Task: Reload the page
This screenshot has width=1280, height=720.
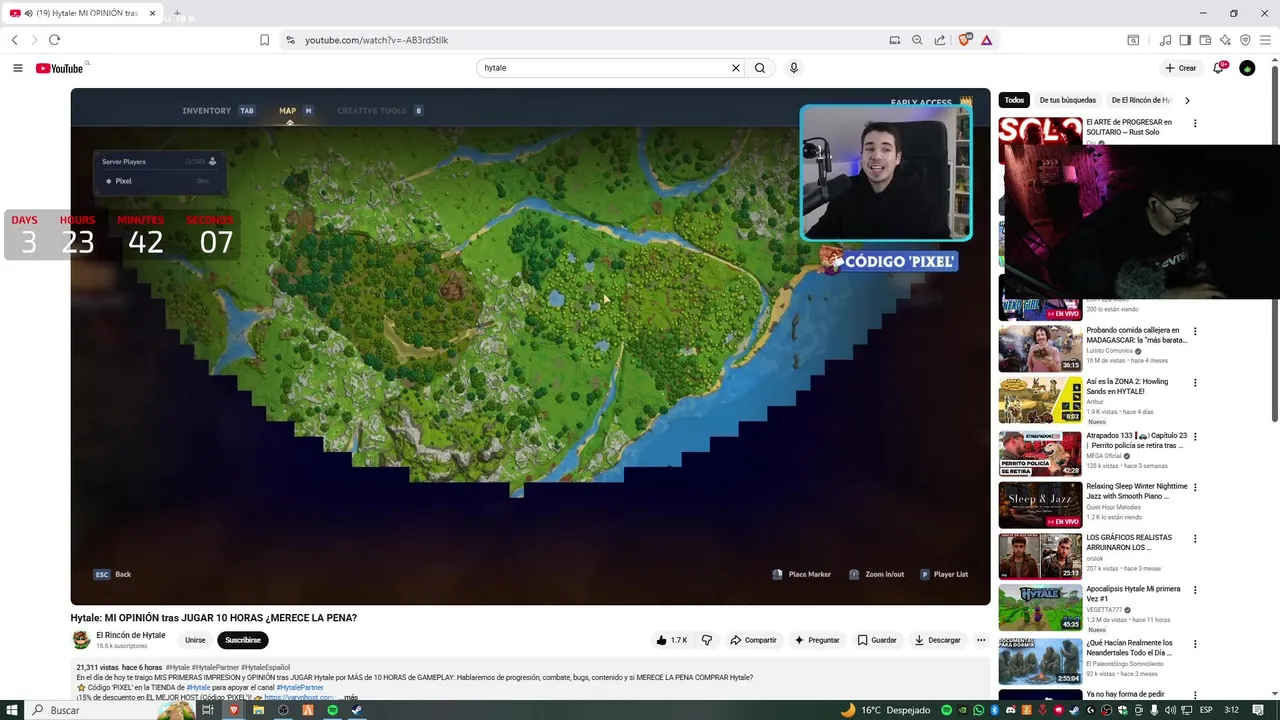Action: 54,40
